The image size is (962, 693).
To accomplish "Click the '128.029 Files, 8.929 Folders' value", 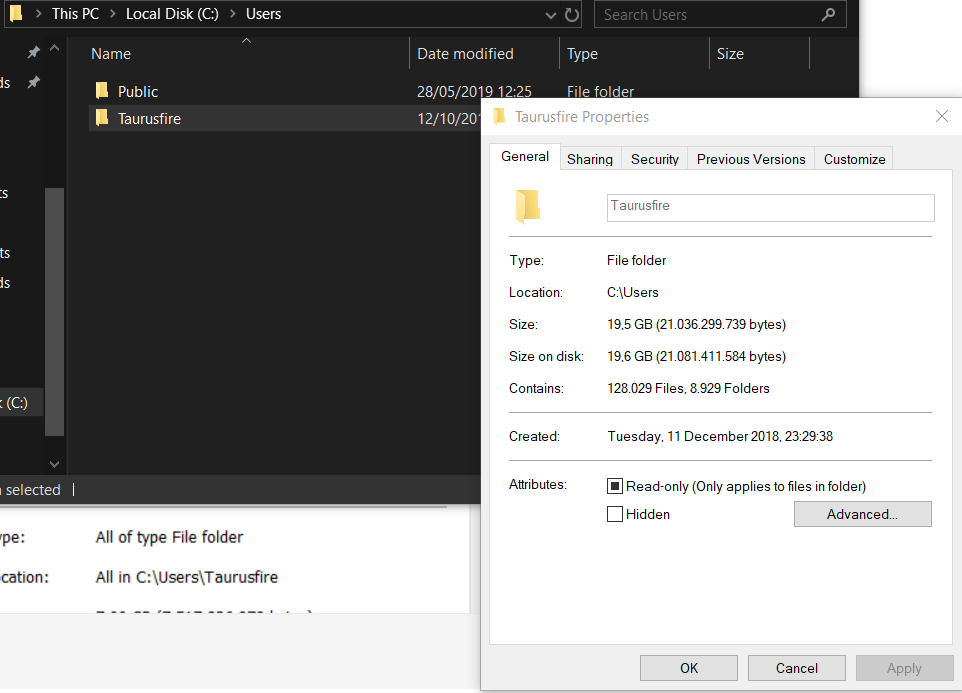I will (688, 388).
